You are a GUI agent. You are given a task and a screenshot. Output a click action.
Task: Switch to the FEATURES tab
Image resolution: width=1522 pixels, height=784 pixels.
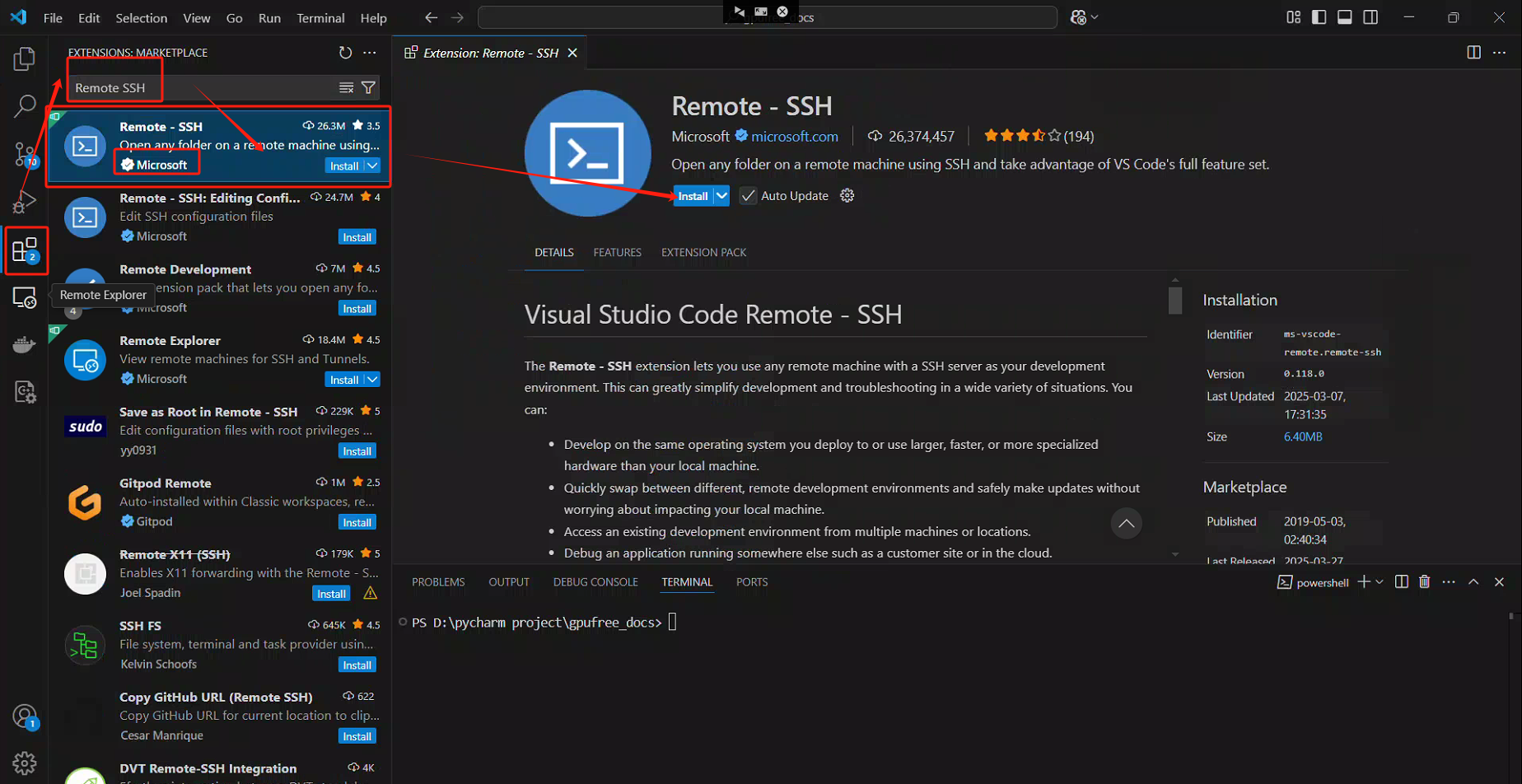coord(617,252)
